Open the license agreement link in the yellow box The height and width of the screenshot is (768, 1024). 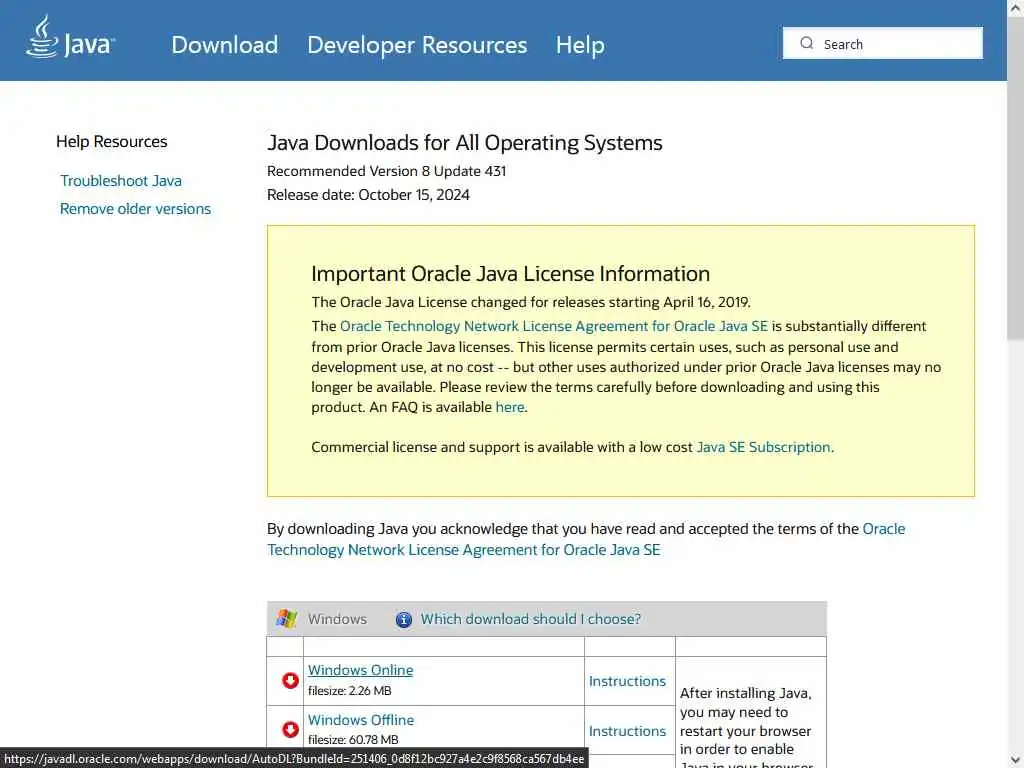[554, 326]
